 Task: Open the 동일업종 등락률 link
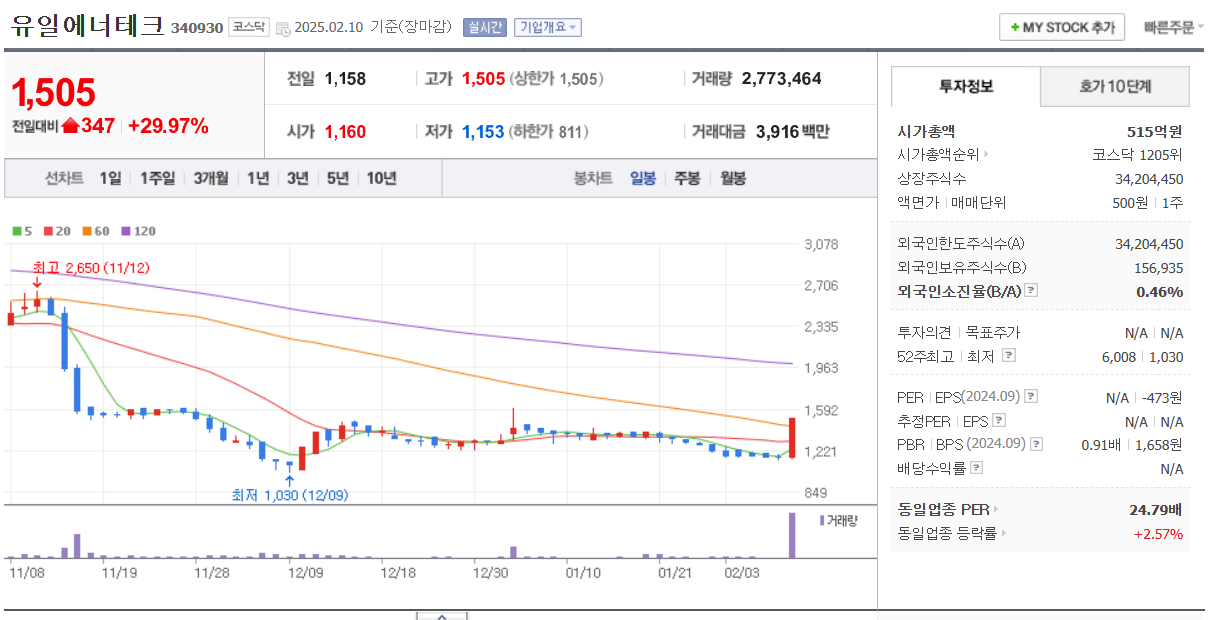coord(948,534)
